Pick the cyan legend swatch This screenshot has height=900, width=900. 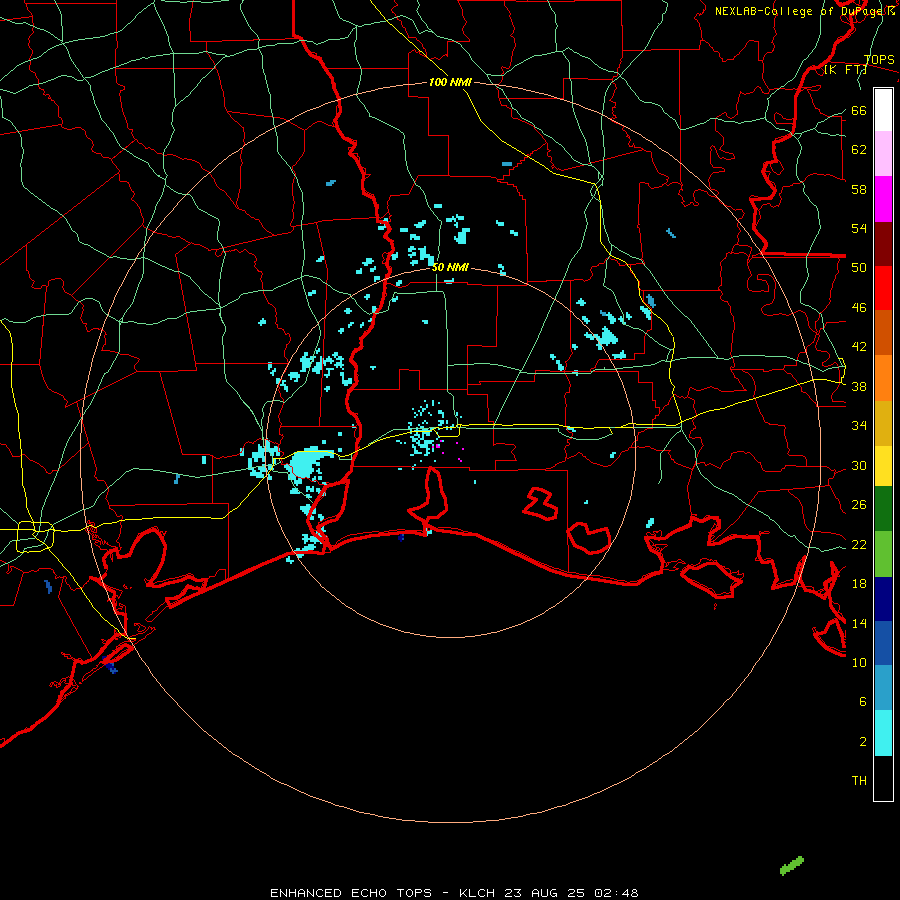(x=883, y=733)
